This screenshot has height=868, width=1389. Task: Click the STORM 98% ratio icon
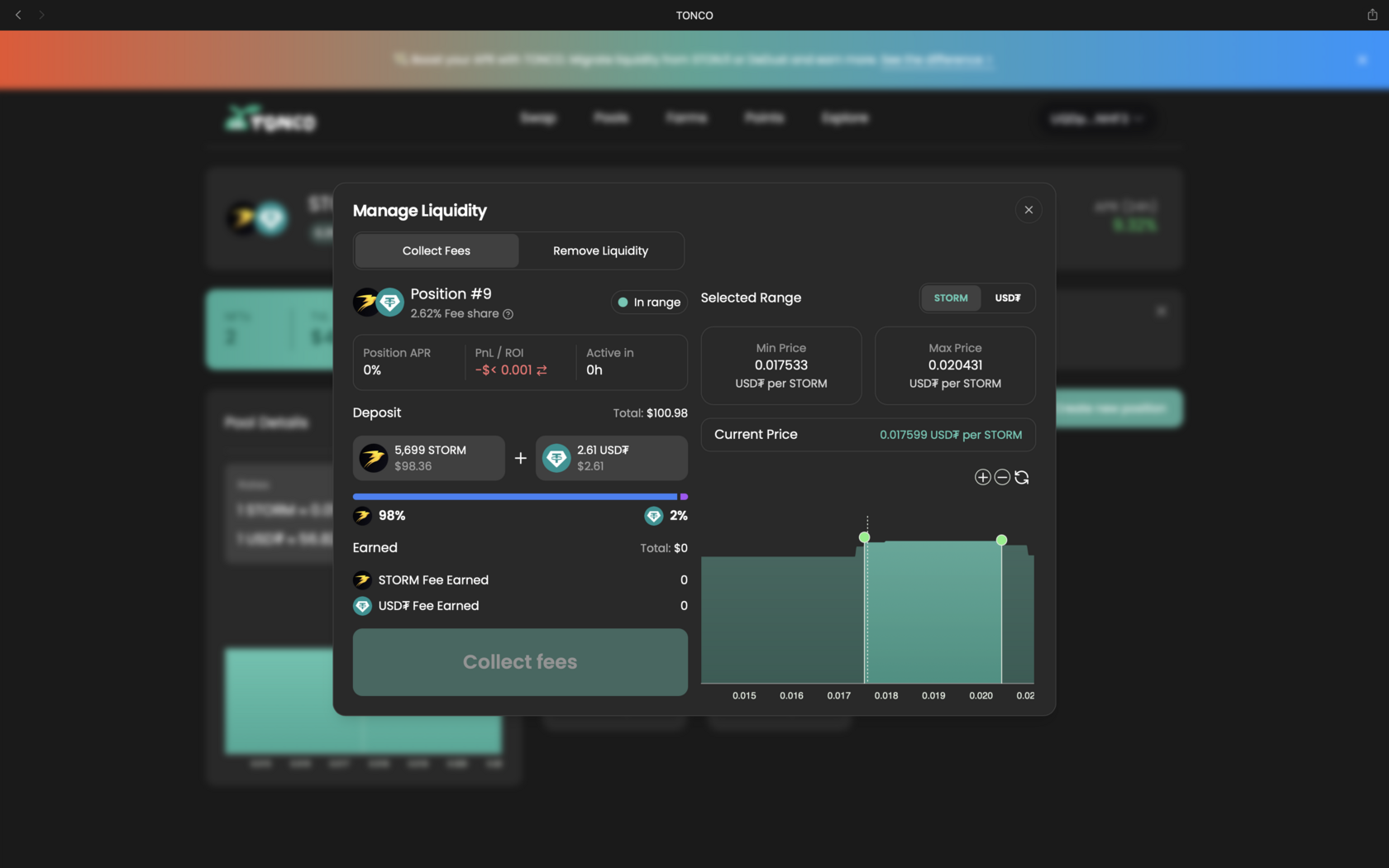(362, 516)
